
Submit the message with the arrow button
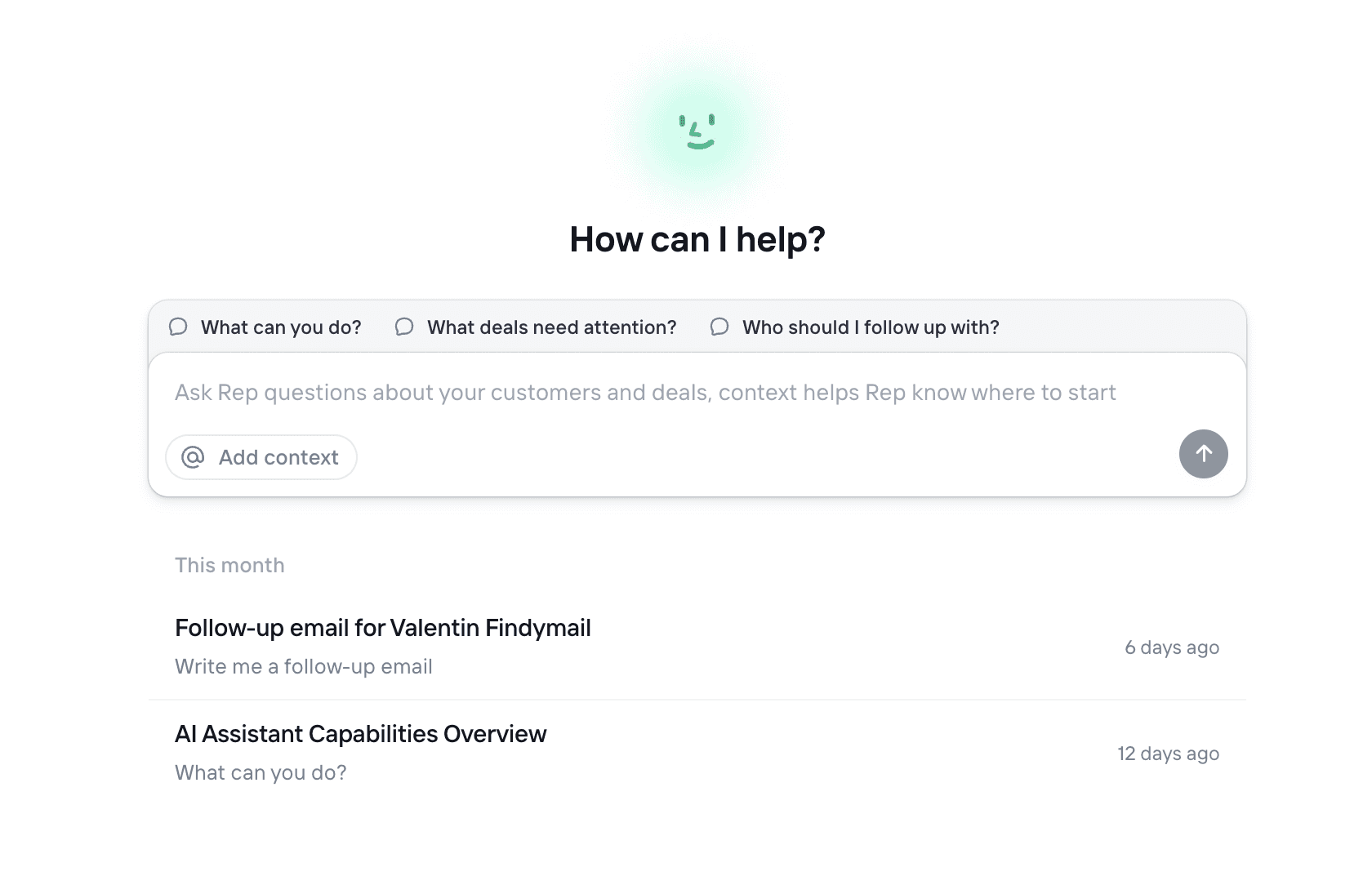1203,454
